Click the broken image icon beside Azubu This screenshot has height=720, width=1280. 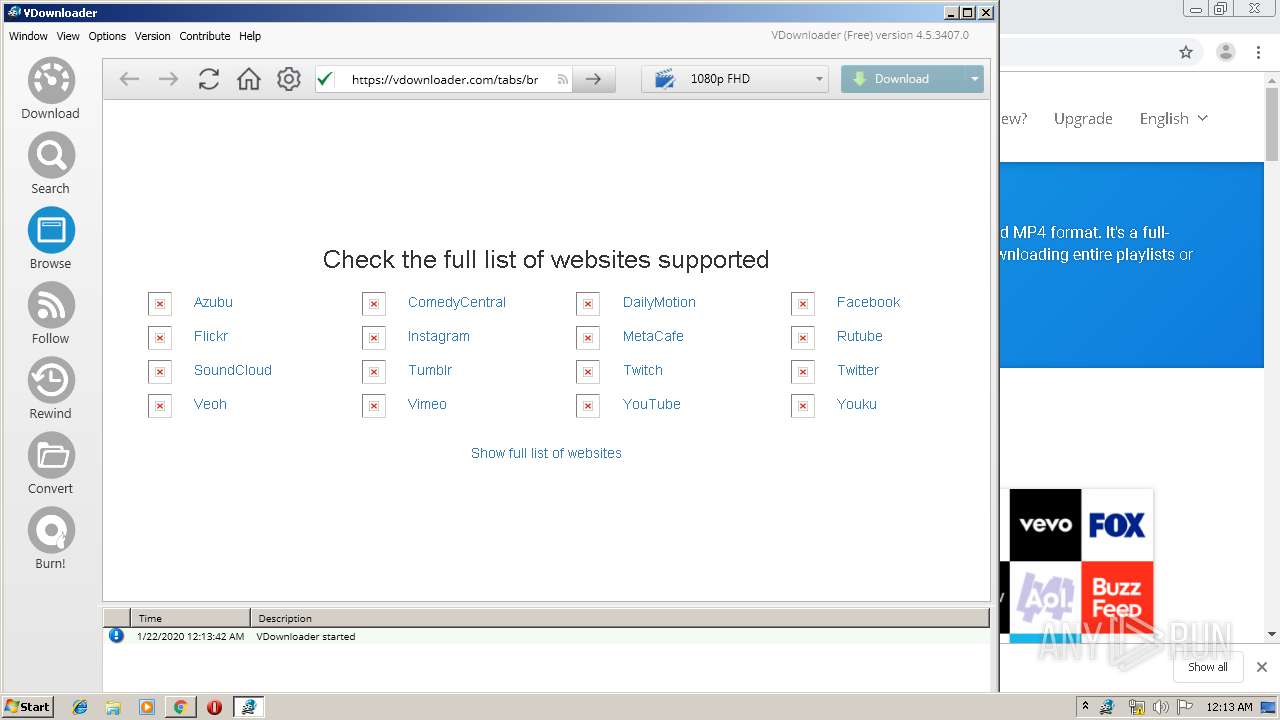(x=160, y=304)
